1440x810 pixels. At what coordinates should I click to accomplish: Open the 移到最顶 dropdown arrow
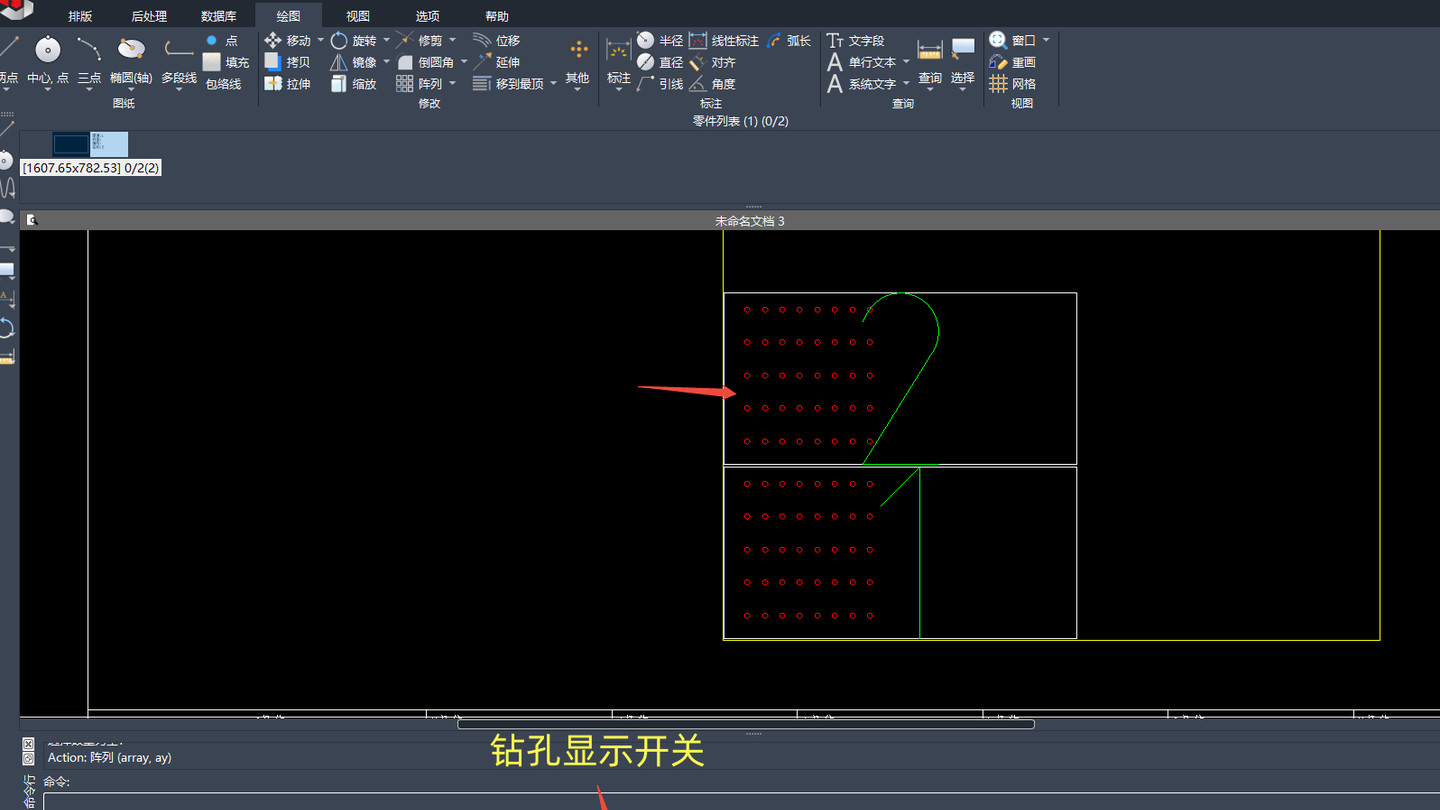coord(553,84)
